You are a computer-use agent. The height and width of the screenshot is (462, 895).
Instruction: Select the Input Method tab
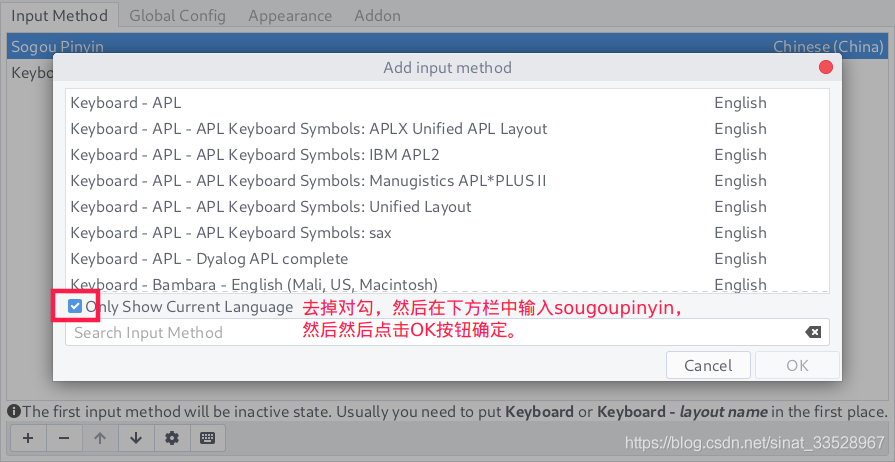pyautogui.click(x=59, y=15)
